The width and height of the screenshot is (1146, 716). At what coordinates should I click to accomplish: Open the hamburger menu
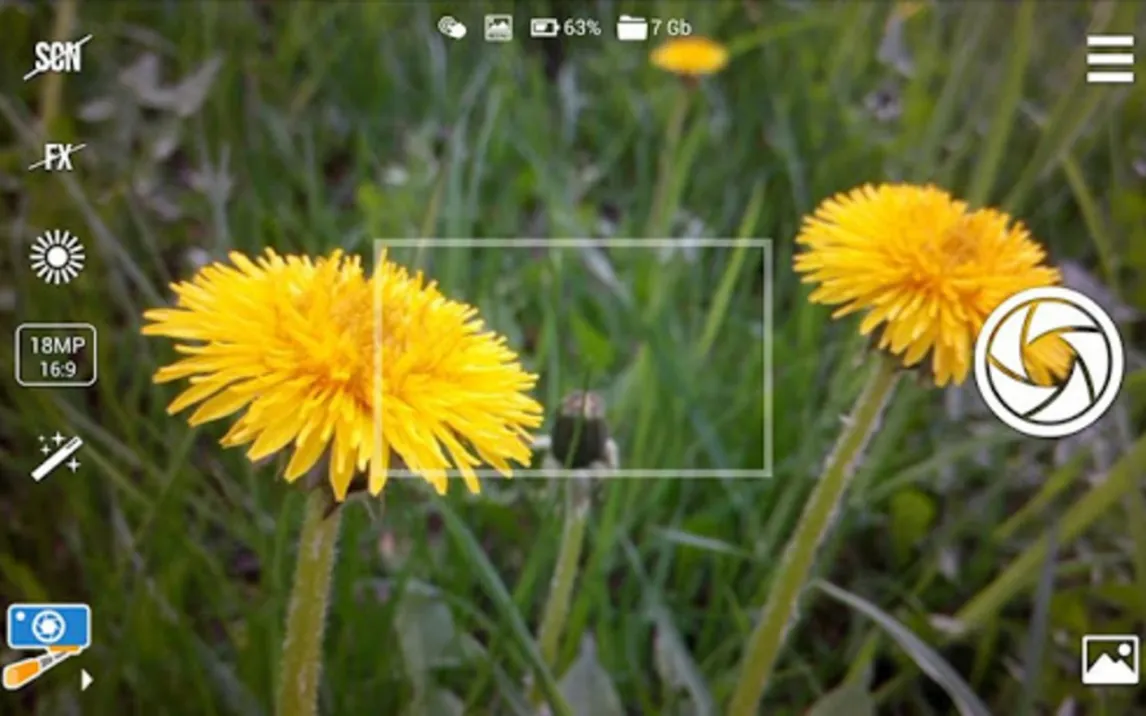1110,59
